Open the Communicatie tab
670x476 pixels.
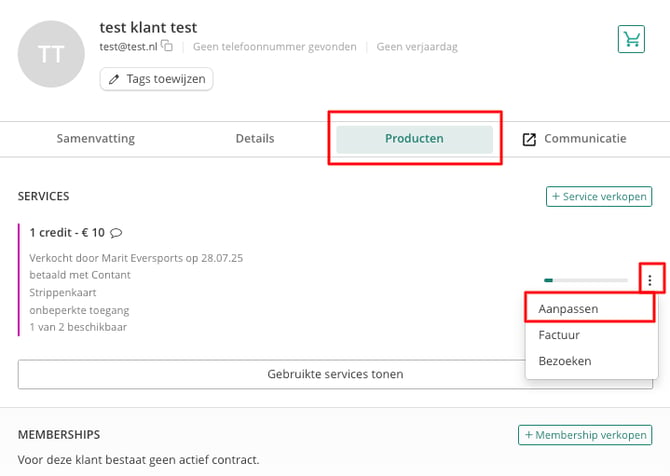585,138
